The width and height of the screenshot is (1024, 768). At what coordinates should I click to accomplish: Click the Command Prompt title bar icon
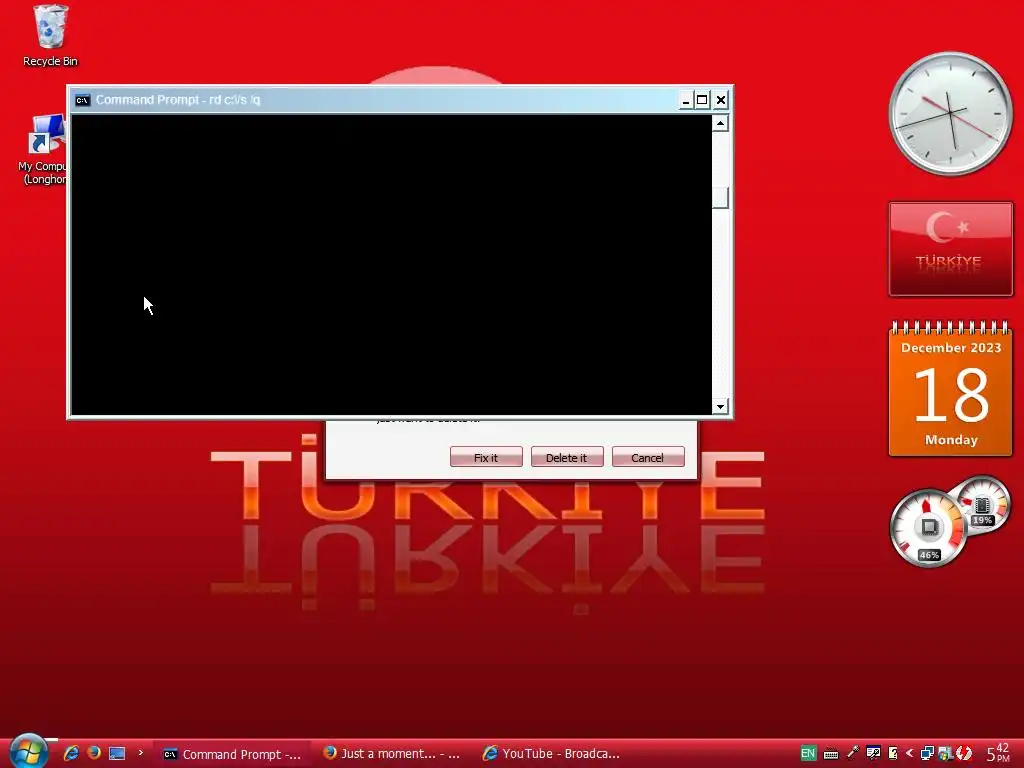point(82,100)
